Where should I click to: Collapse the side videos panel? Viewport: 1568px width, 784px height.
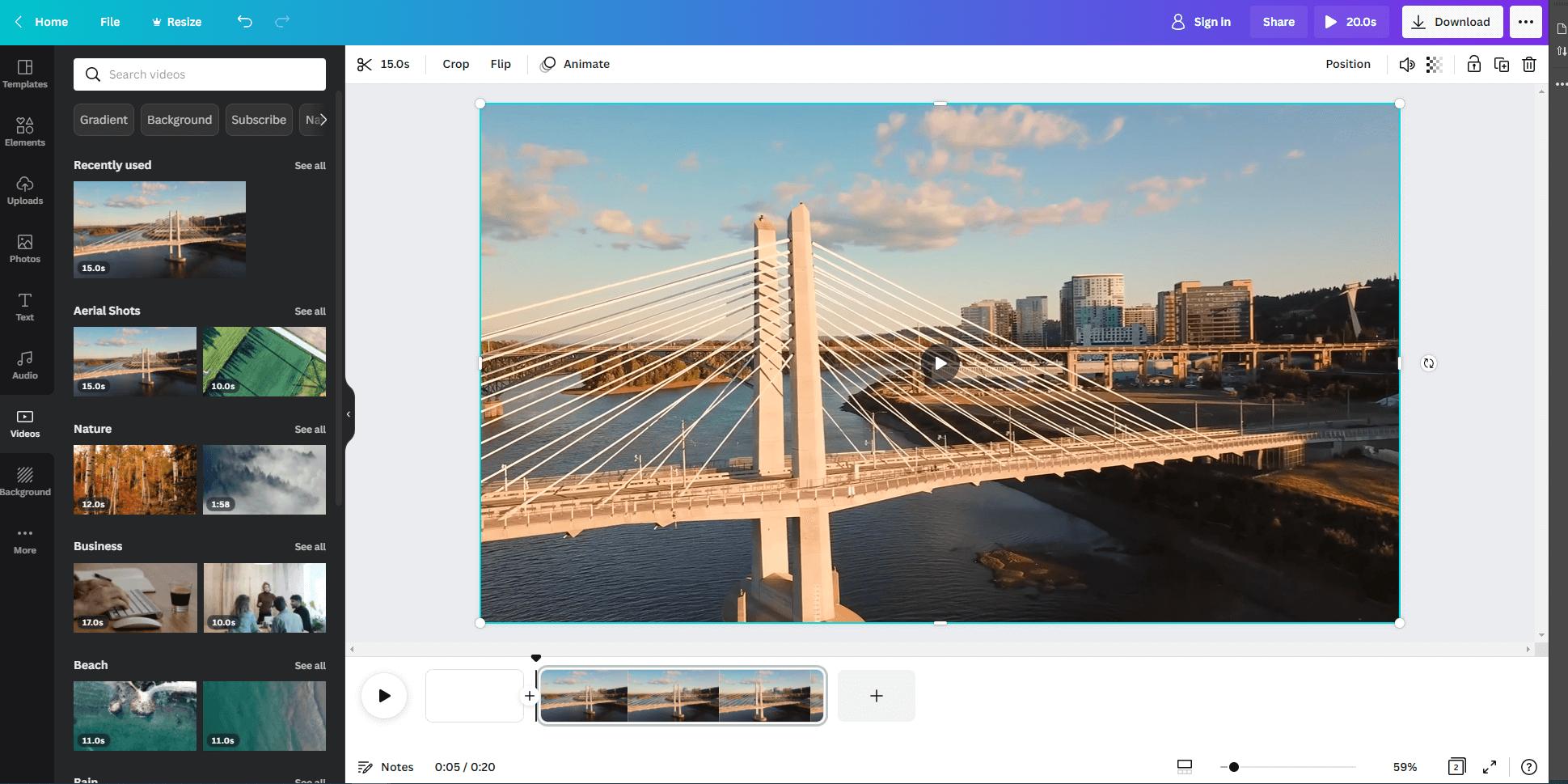point(349,414)
